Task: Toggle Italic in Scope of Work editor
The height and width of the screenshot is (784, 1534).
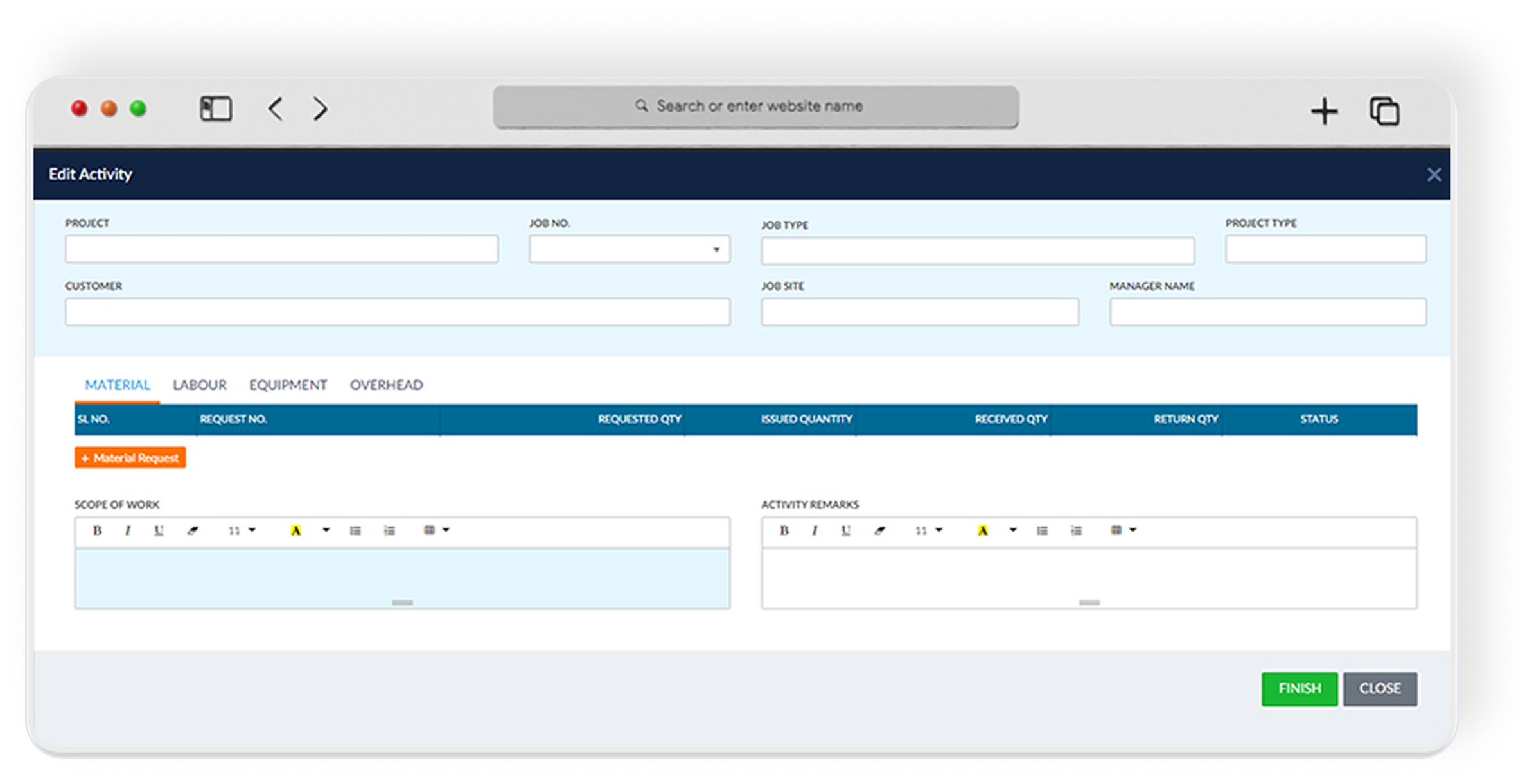Action: [128, 530]
